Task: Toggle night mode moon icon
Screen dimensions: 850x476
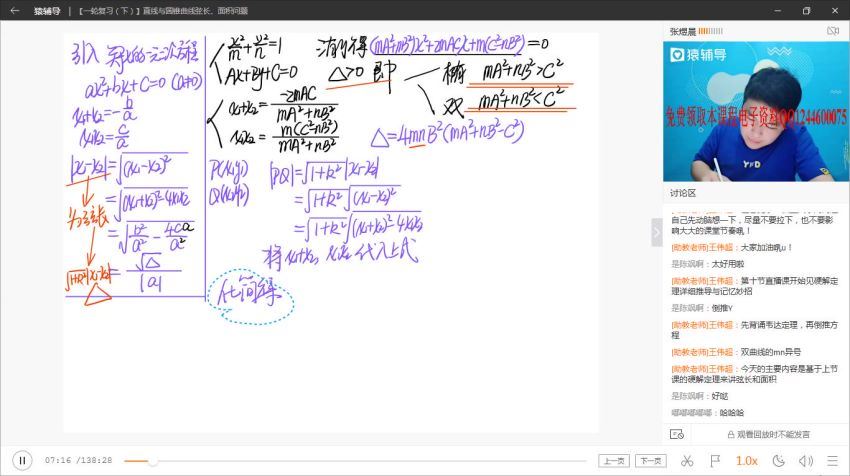Action: tap(778, 461)
